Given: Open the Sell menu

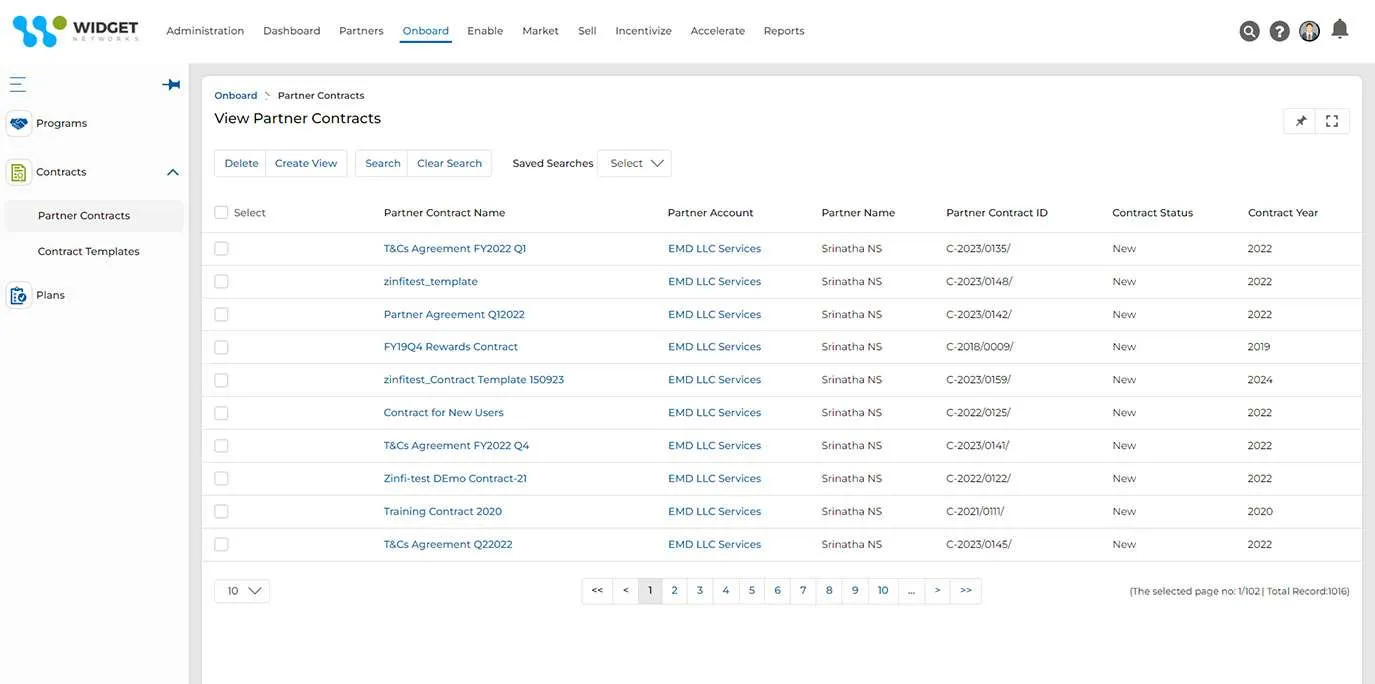Looking at the screenshot, I should [587, 31].
